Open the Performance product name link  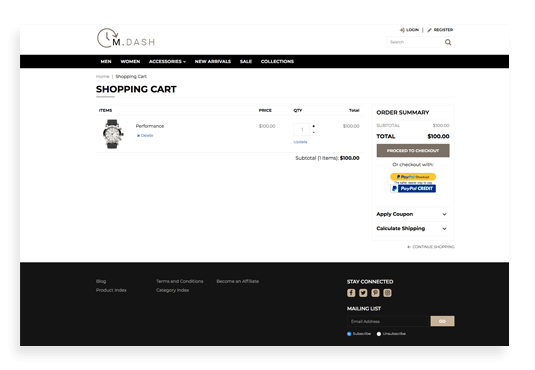[x=150, y=126]
